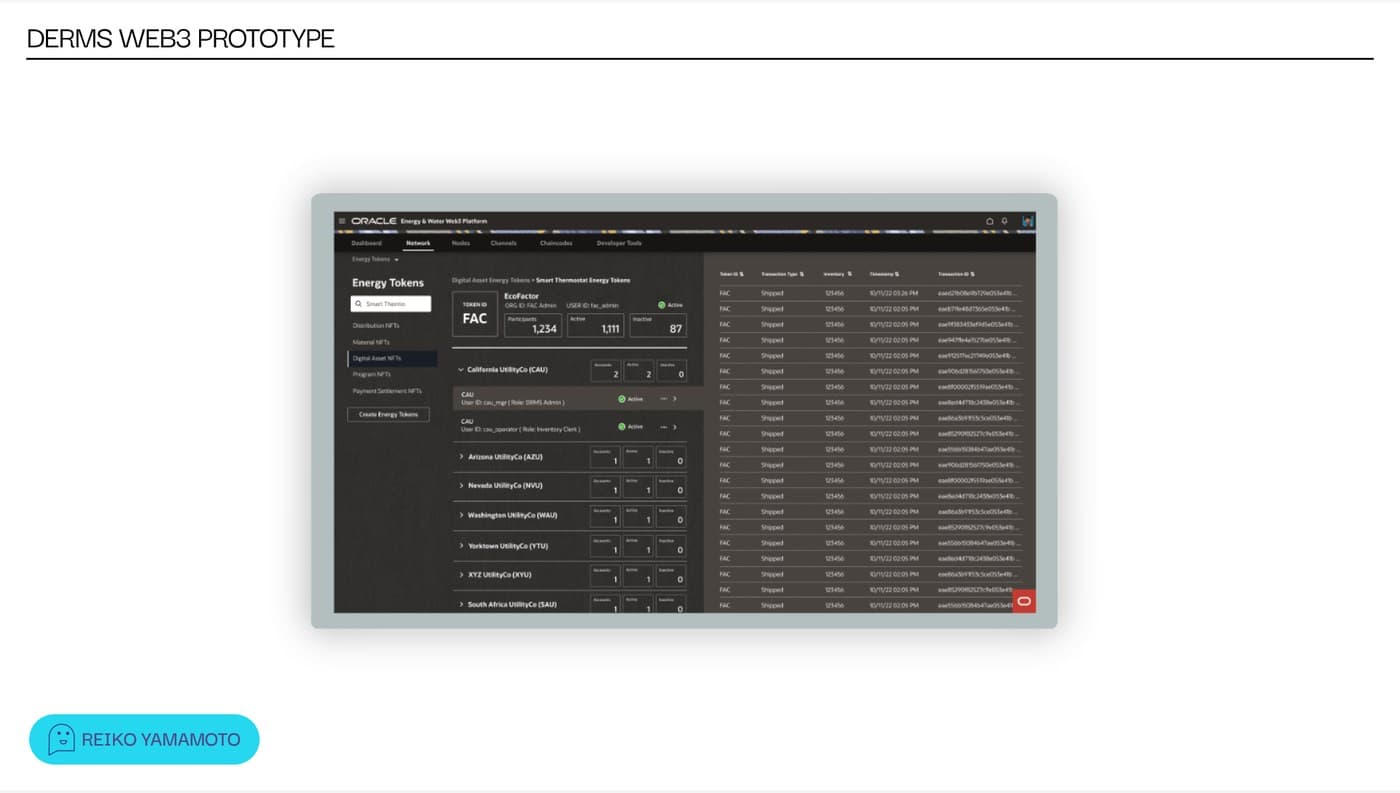This screenshot has width=1400, height=793.
Task: Expand XYZ UtilityCo (XYU) section
Action: coord(461,575)
